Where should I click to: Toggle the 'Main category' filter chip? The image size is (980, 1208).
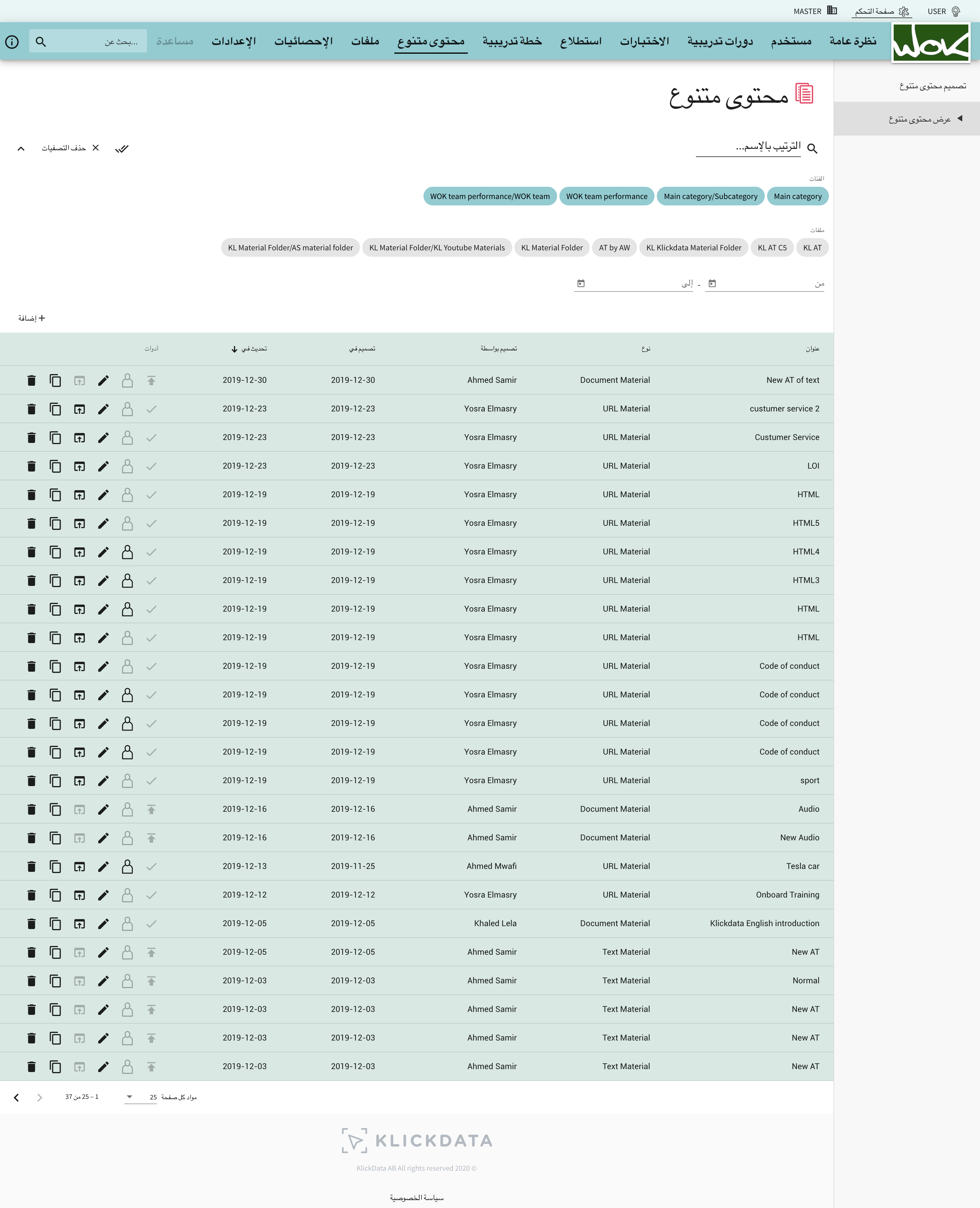click(x=797, y=197)
